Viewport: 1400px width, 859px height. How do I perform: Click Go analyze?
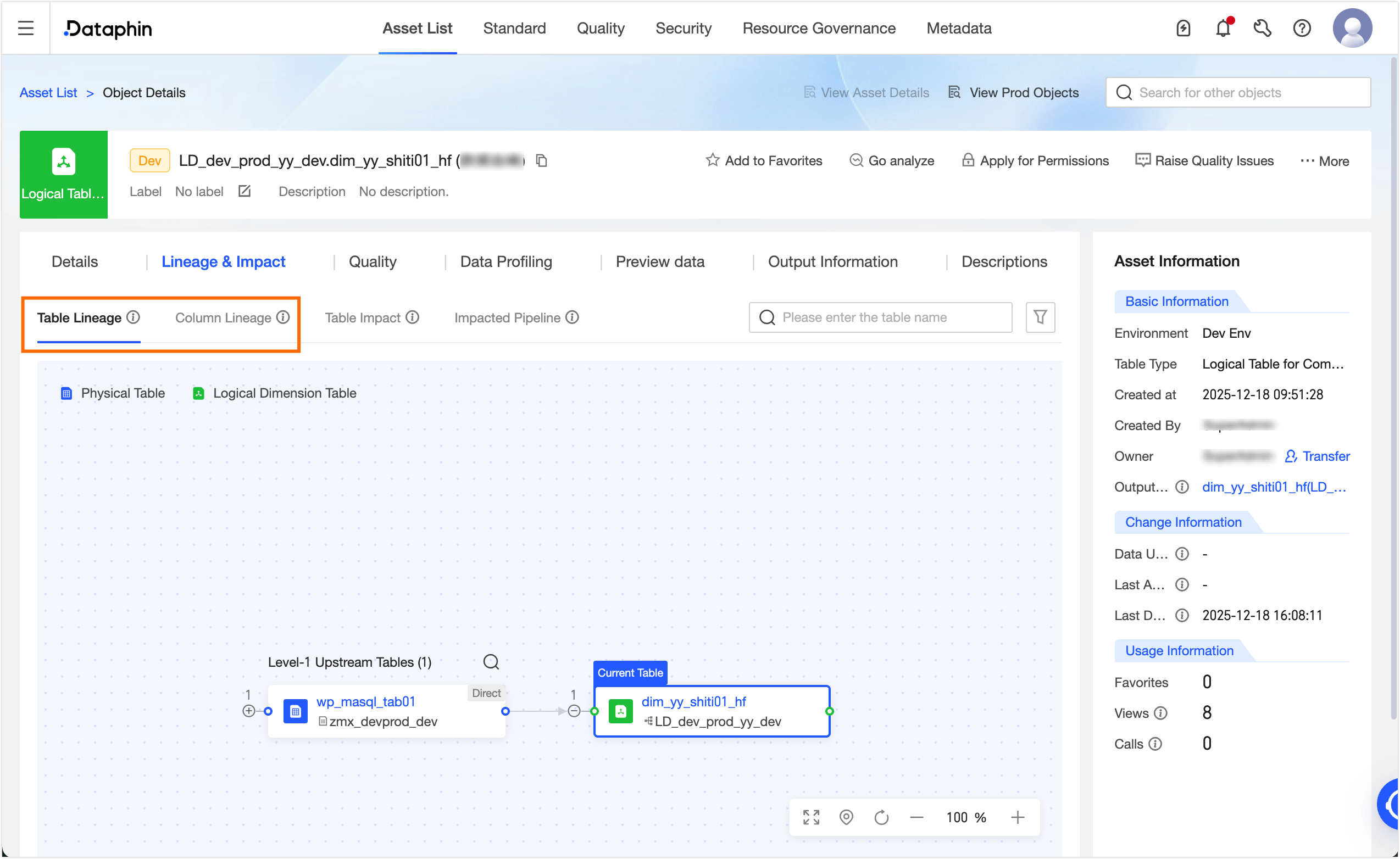click(x=891, y=161)
